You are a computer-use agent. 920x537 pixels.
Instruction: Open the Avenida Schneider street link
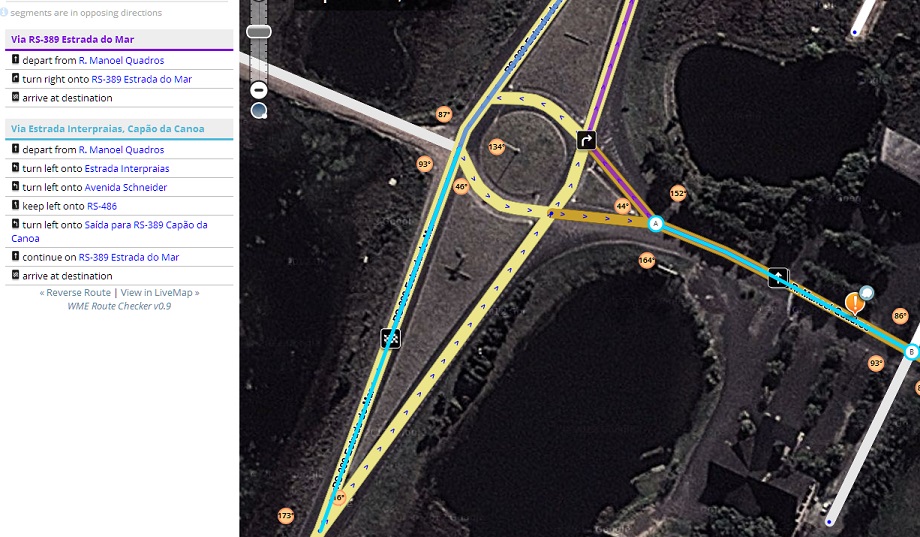coord(126,187)
